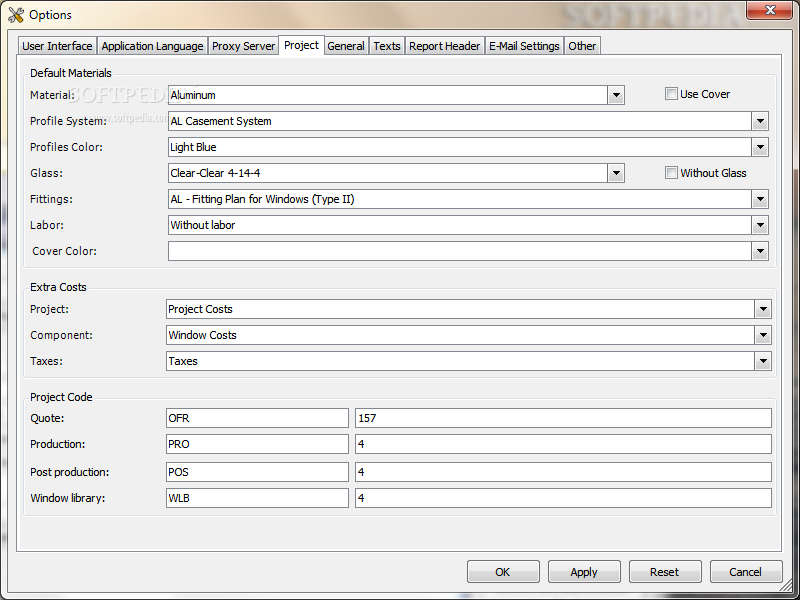Click the Post production: label
The height and width of the screenshot is (600, 800).
69,472
